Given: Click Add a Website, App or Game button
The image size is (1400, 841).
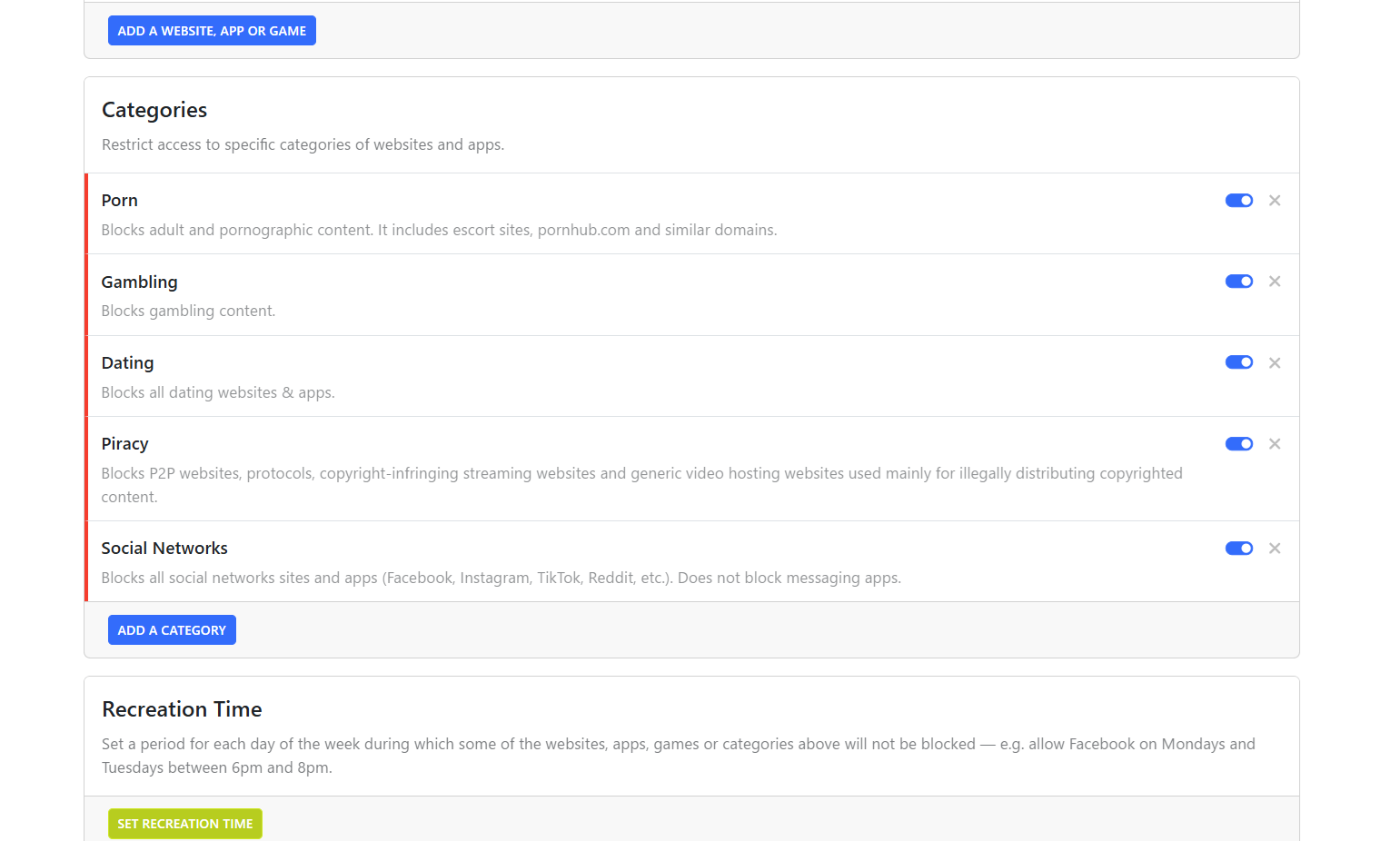Looking at the screenshot, I should [212, 31].
